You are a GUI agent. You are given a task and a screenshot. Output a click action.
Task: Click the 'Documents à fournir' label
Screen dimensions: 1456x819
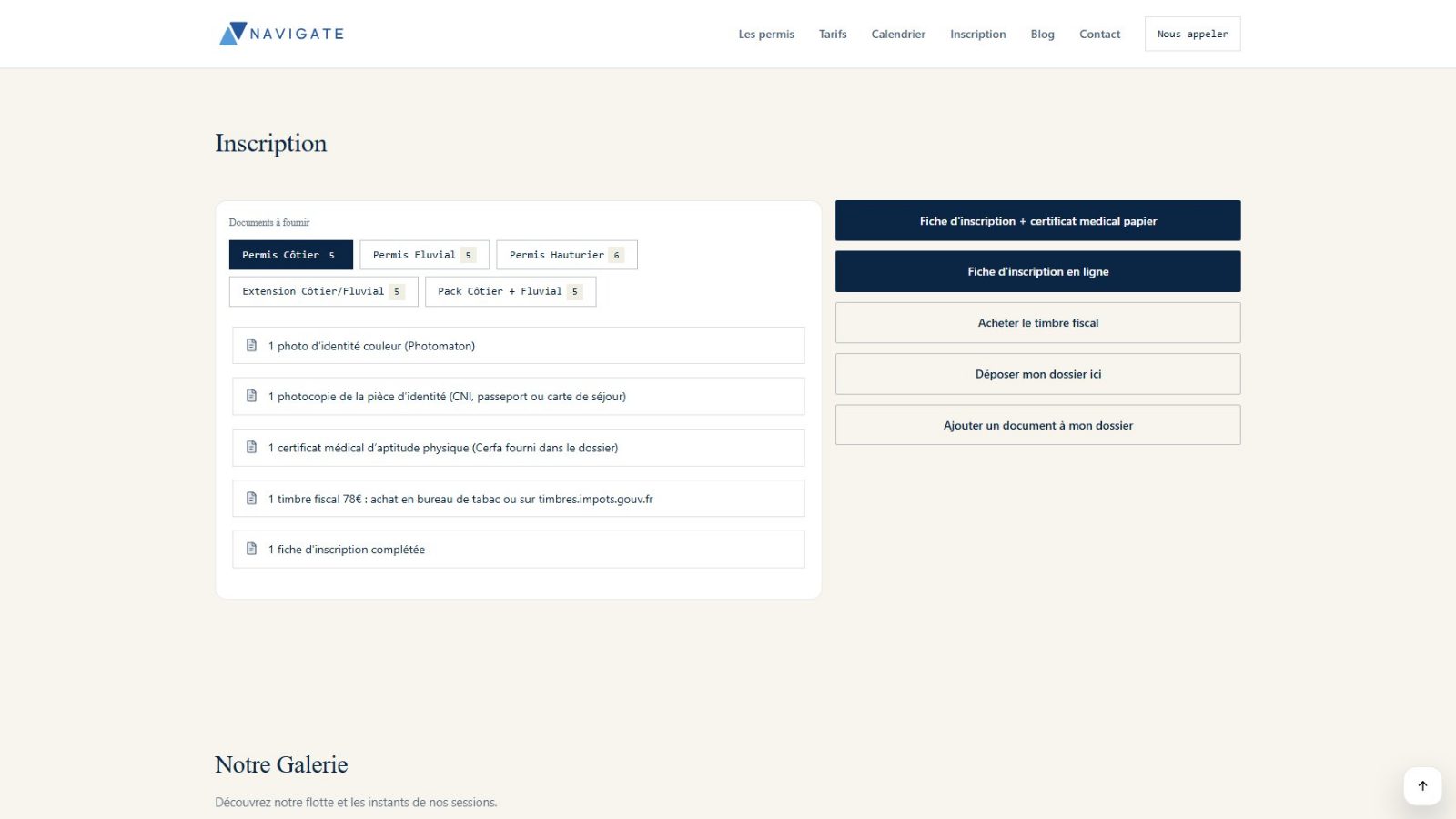(x=269, y=222)
